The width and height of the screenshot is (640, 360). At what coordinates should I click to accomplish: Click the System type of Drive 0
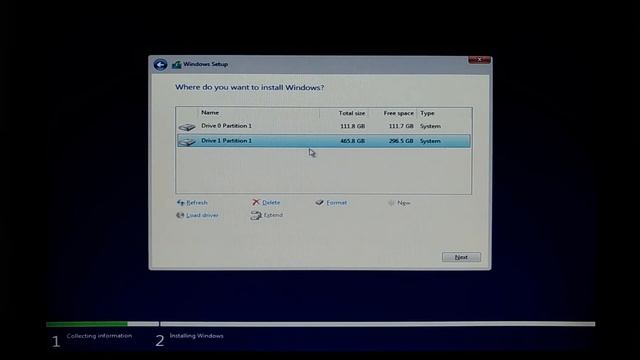tap(430, 126)
